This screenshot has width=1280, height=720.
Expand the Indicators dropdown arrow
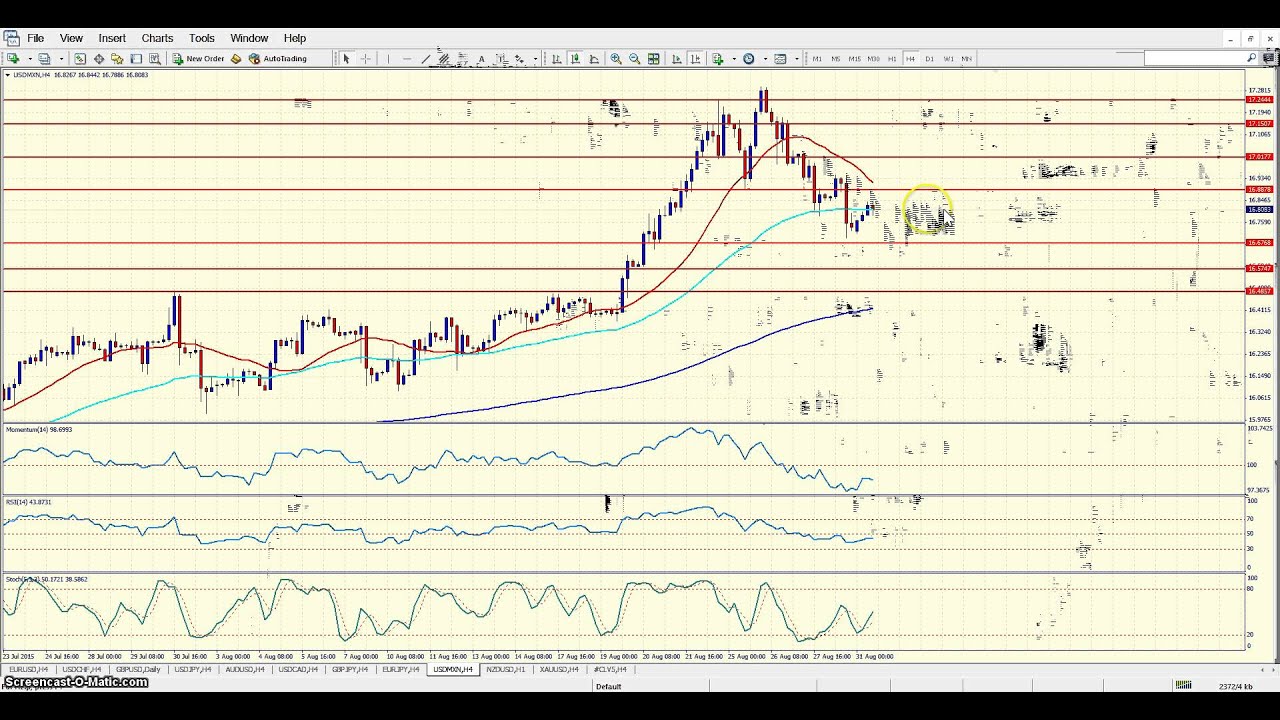734,59
